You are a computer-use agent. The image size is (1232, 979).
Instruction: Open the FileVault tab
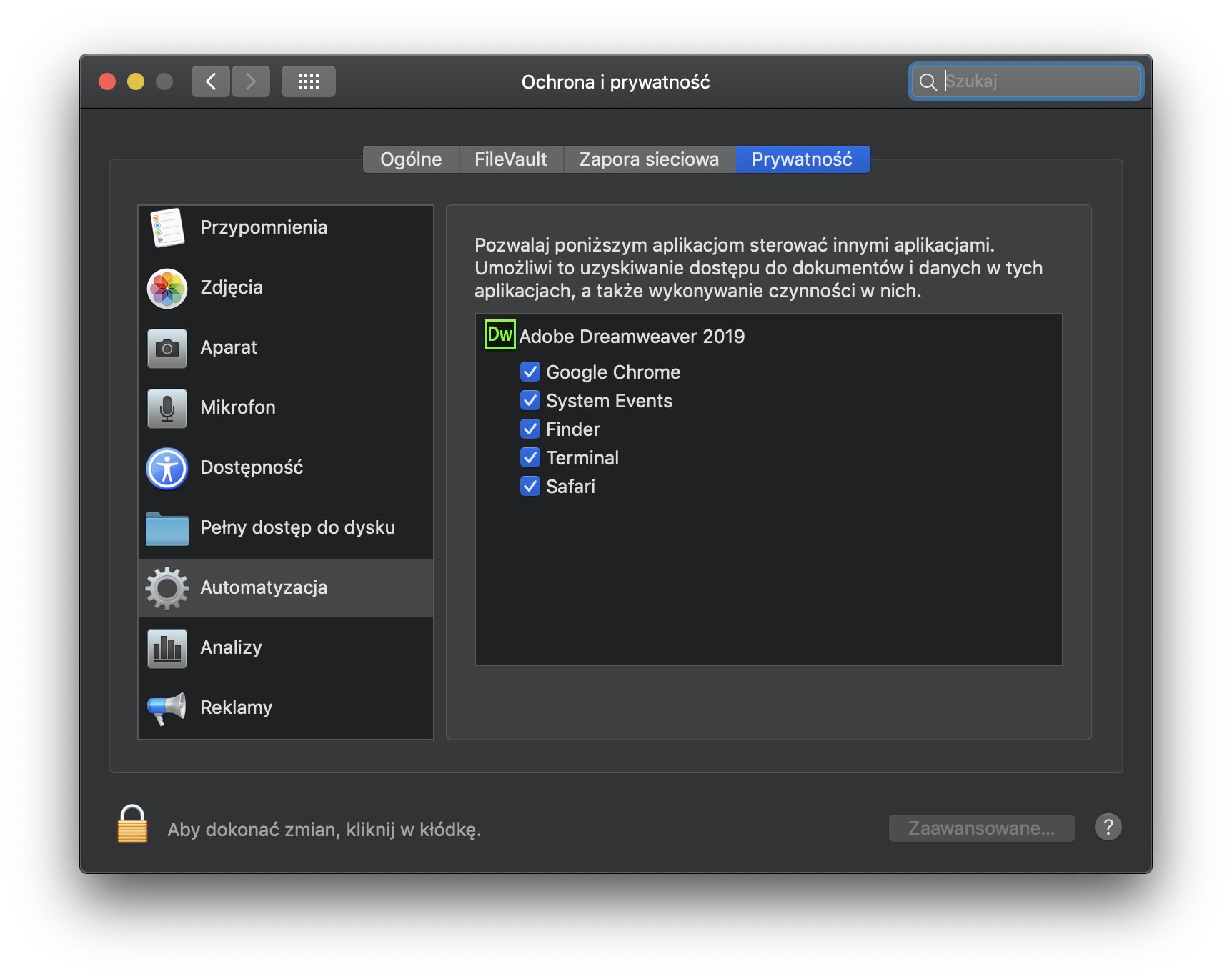click(511, 159)
